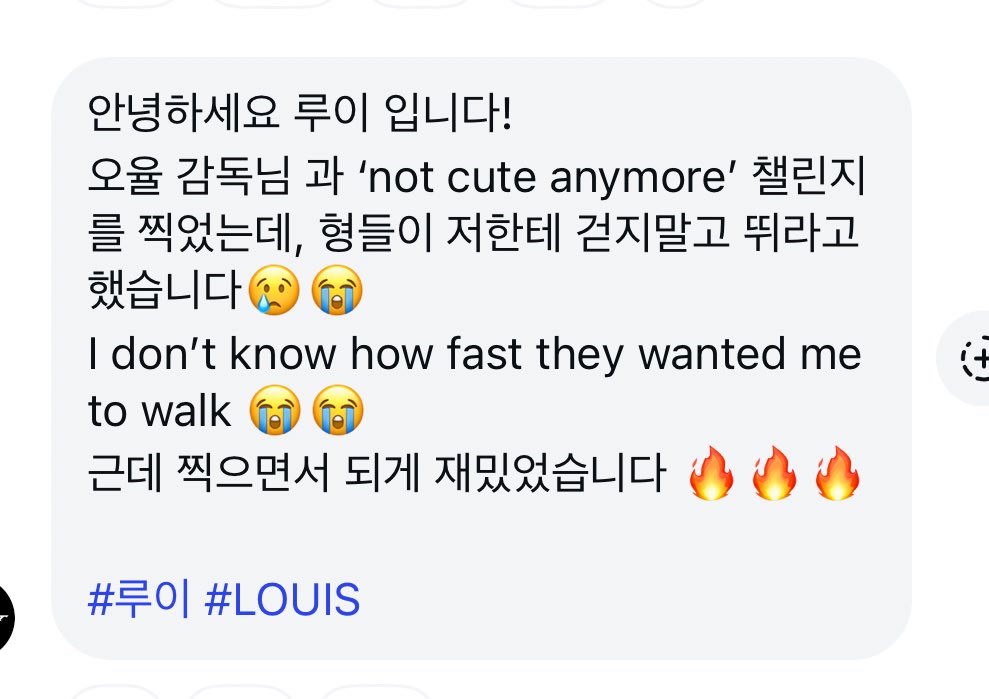Click the words "to walk"
This screenshot has height=699, width=989.
[160, 413]
